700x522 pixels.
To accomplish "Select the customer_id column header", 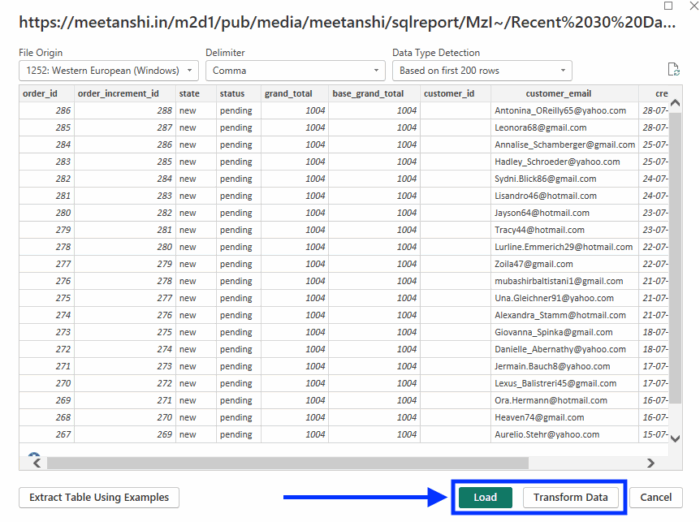I will 455,93.
